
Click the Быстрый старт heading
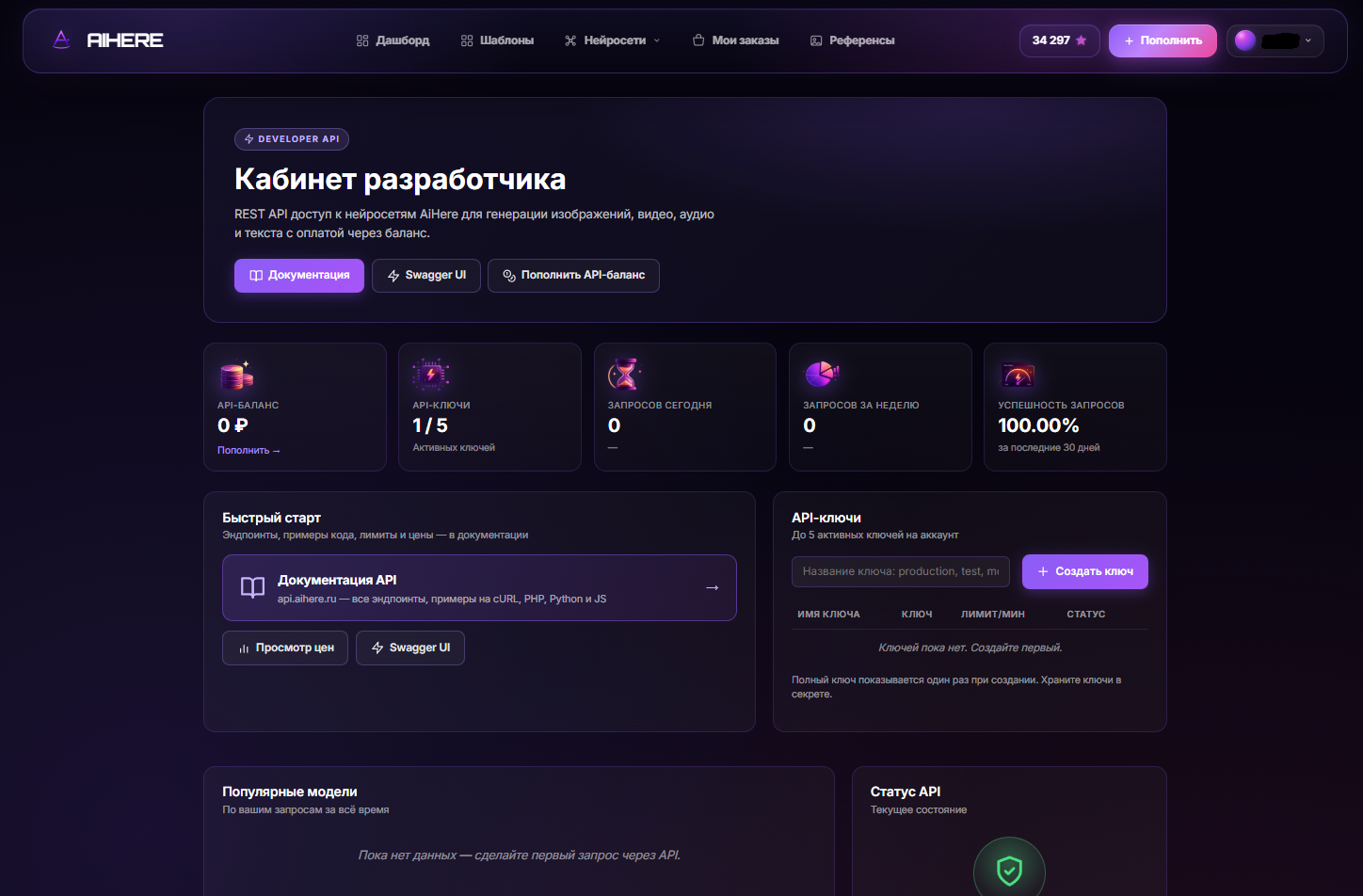tap(271, 518)
